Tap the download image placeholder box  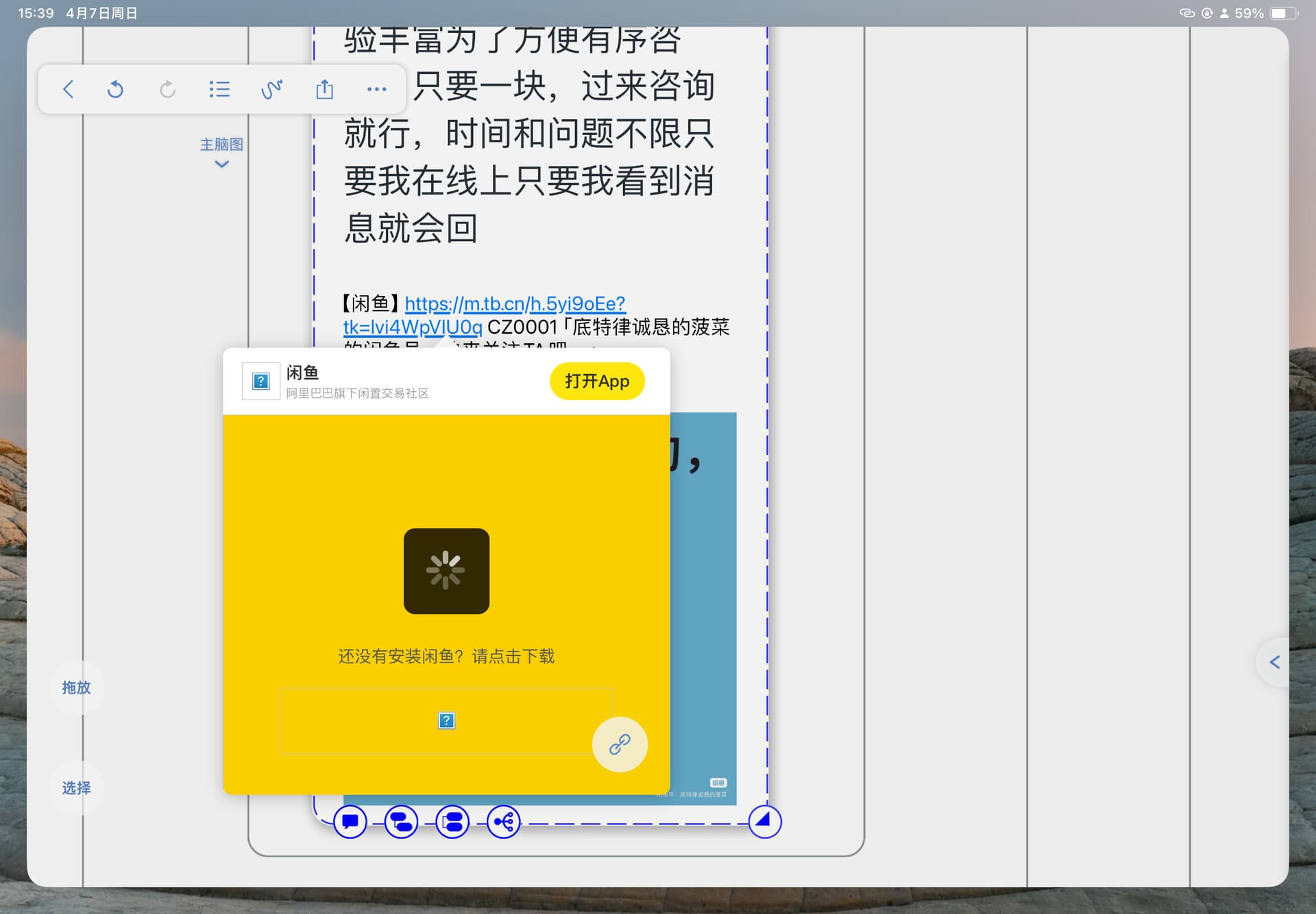[x=446, y=721]
